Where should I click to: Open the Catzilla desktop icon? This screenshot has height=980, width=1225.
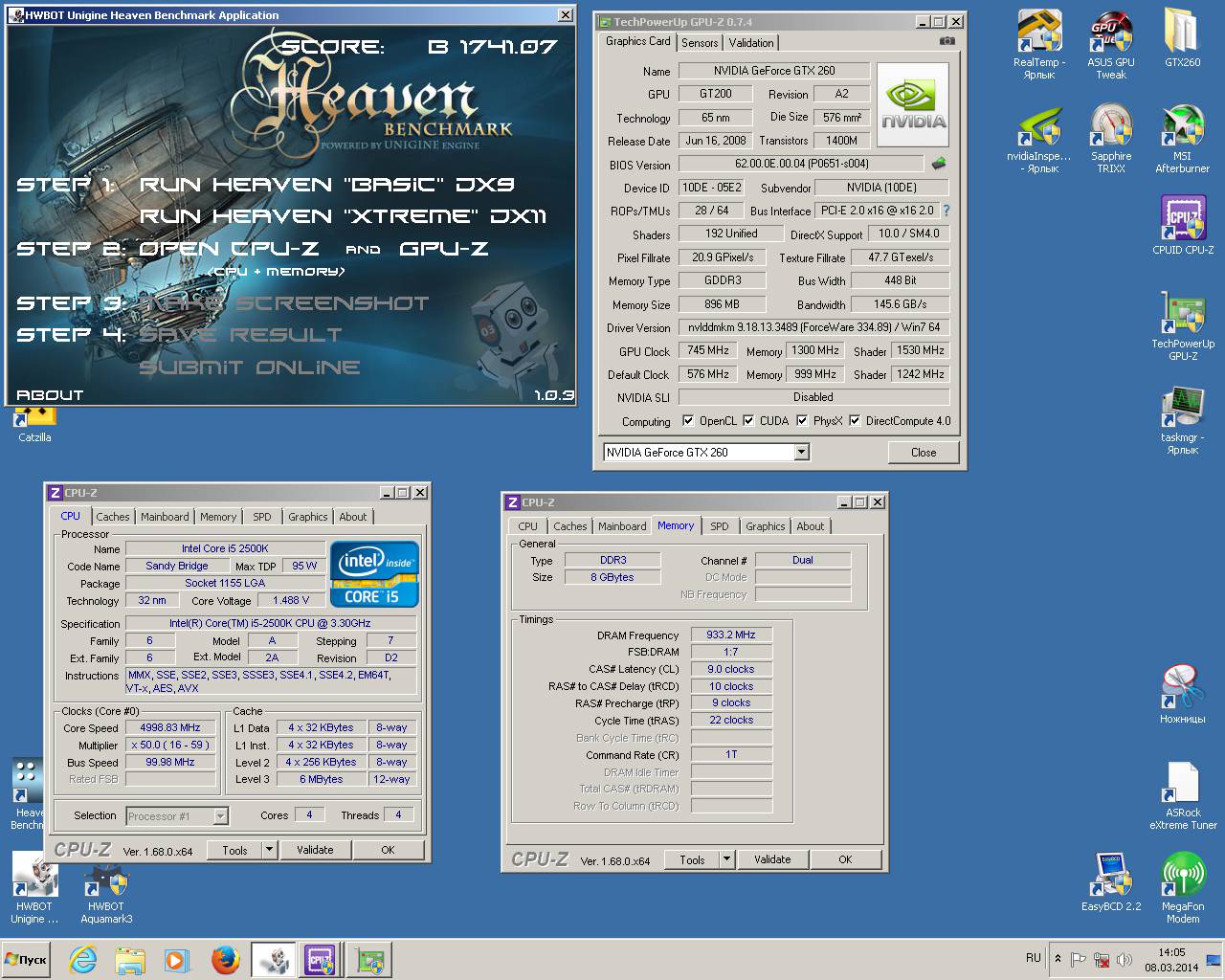34,427
